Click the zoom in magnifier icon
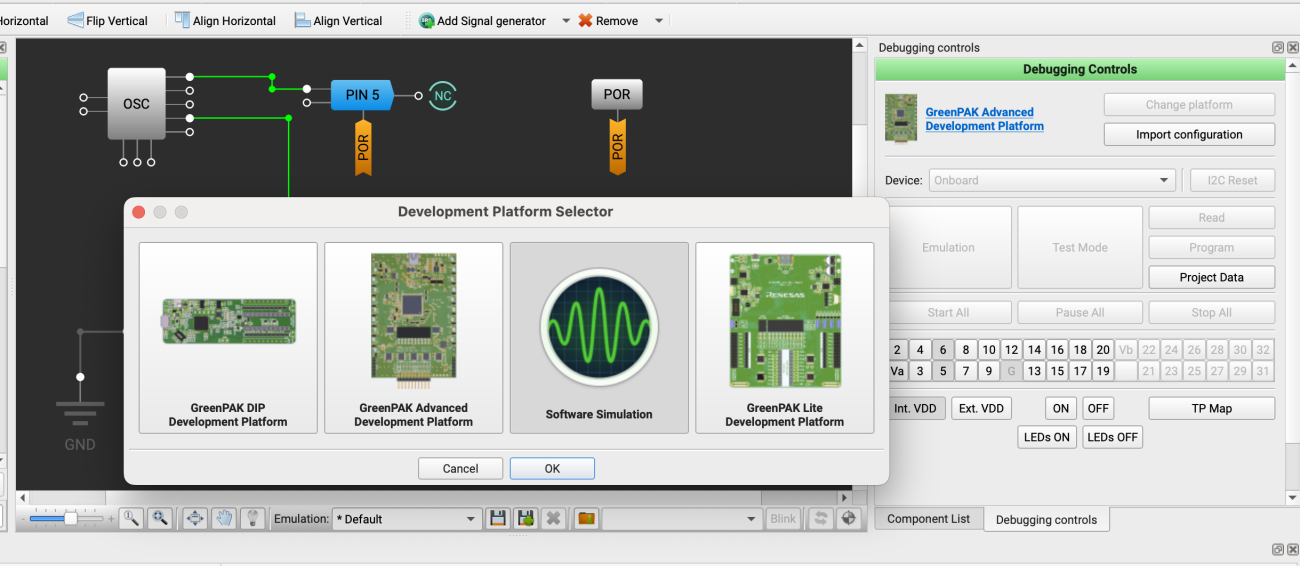Screen dimensions: 1300x566 pos(160,518)
